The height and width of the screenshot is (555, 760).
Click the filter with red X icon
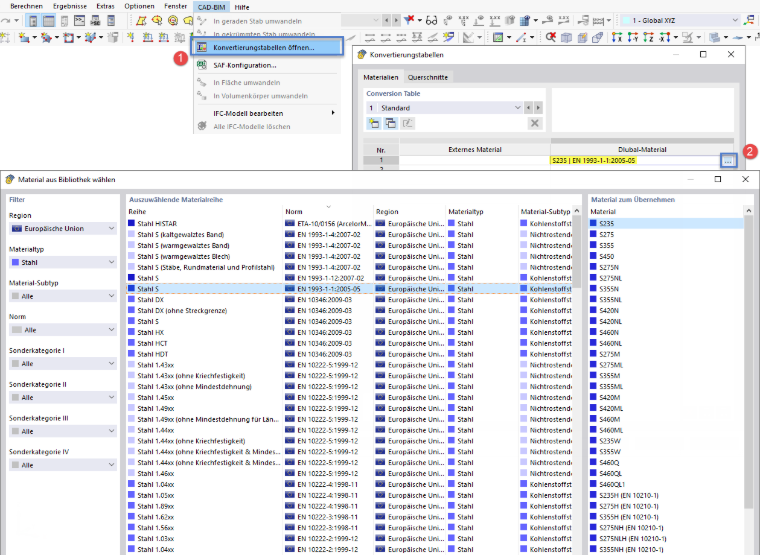click(410, 20)
